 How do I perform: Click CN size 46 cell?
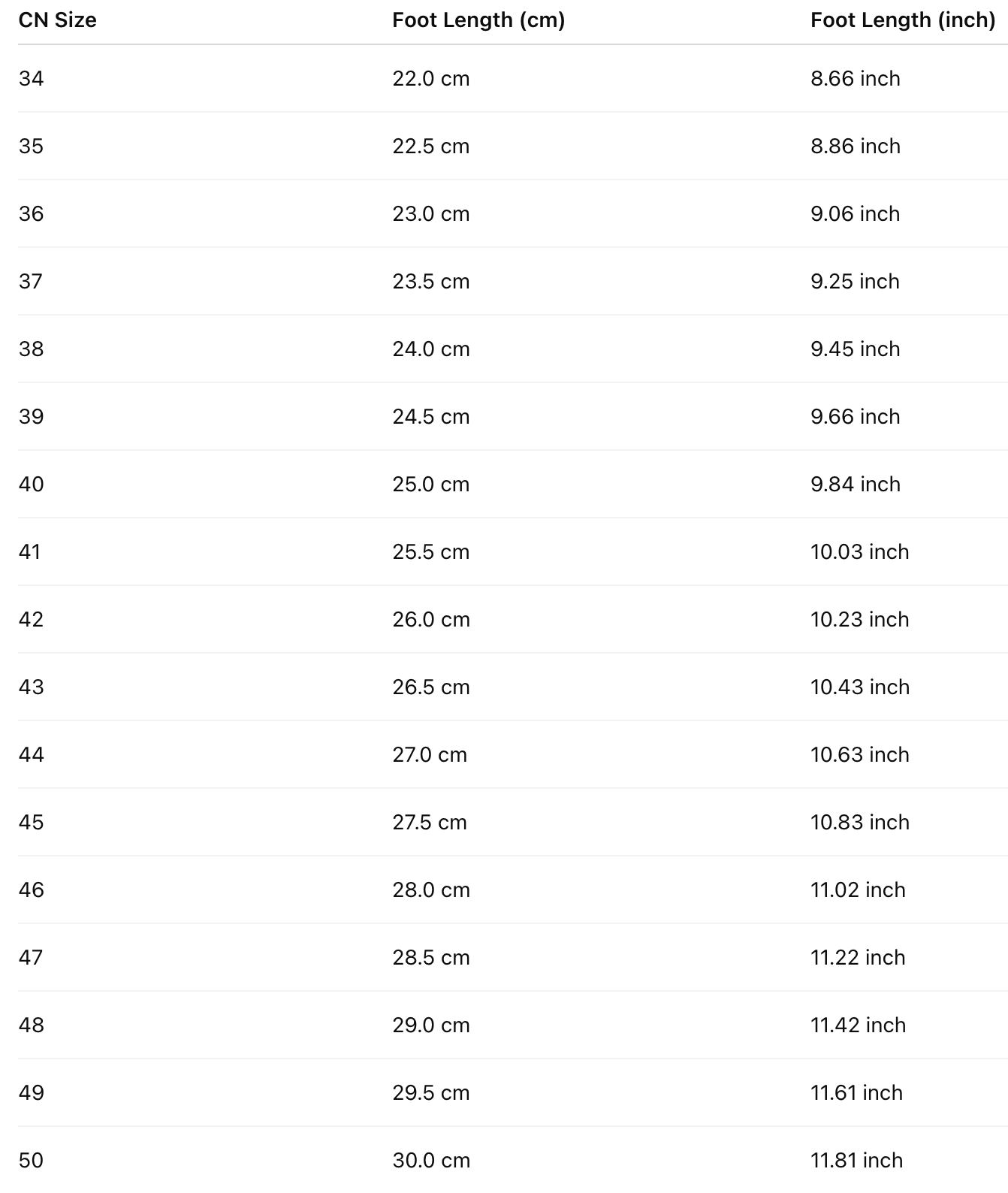point(32,890)
